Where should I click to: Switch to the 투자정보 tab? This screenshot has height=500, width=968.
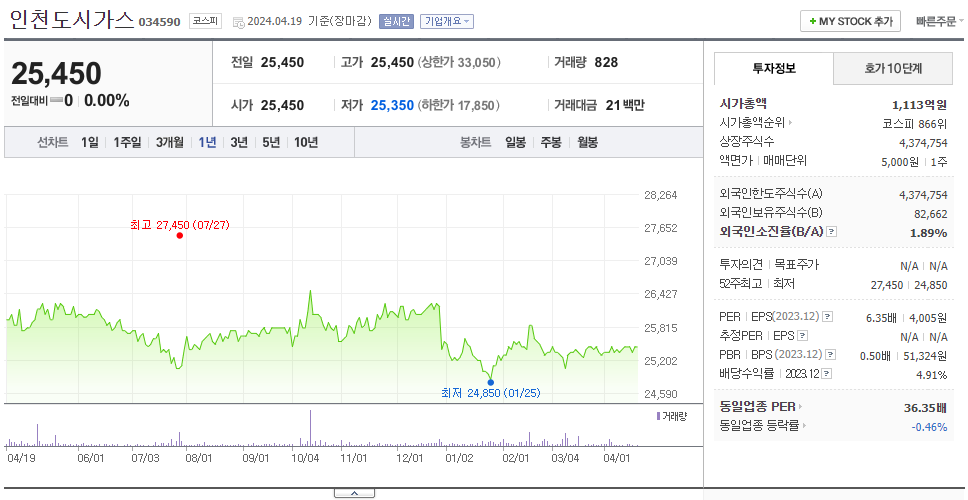774,69
